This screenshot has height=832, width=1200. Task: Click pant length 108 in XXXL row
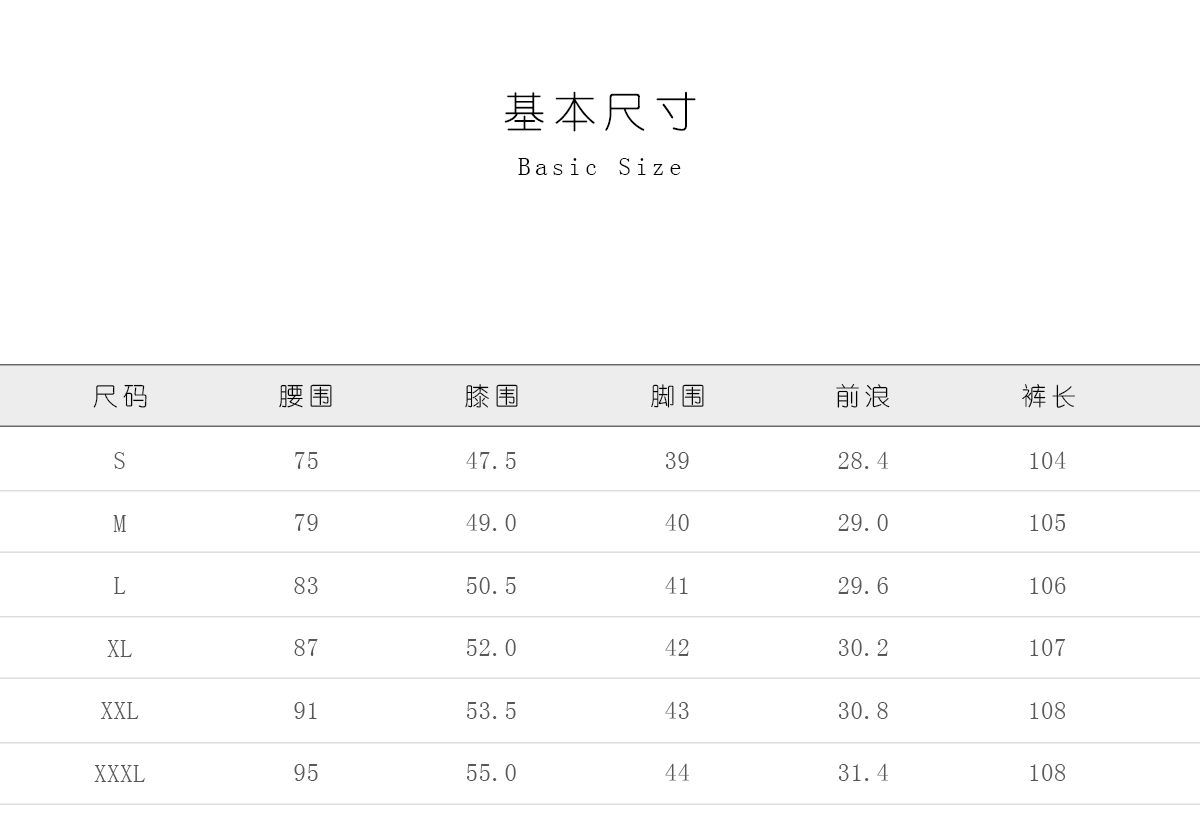point(1047,773)
